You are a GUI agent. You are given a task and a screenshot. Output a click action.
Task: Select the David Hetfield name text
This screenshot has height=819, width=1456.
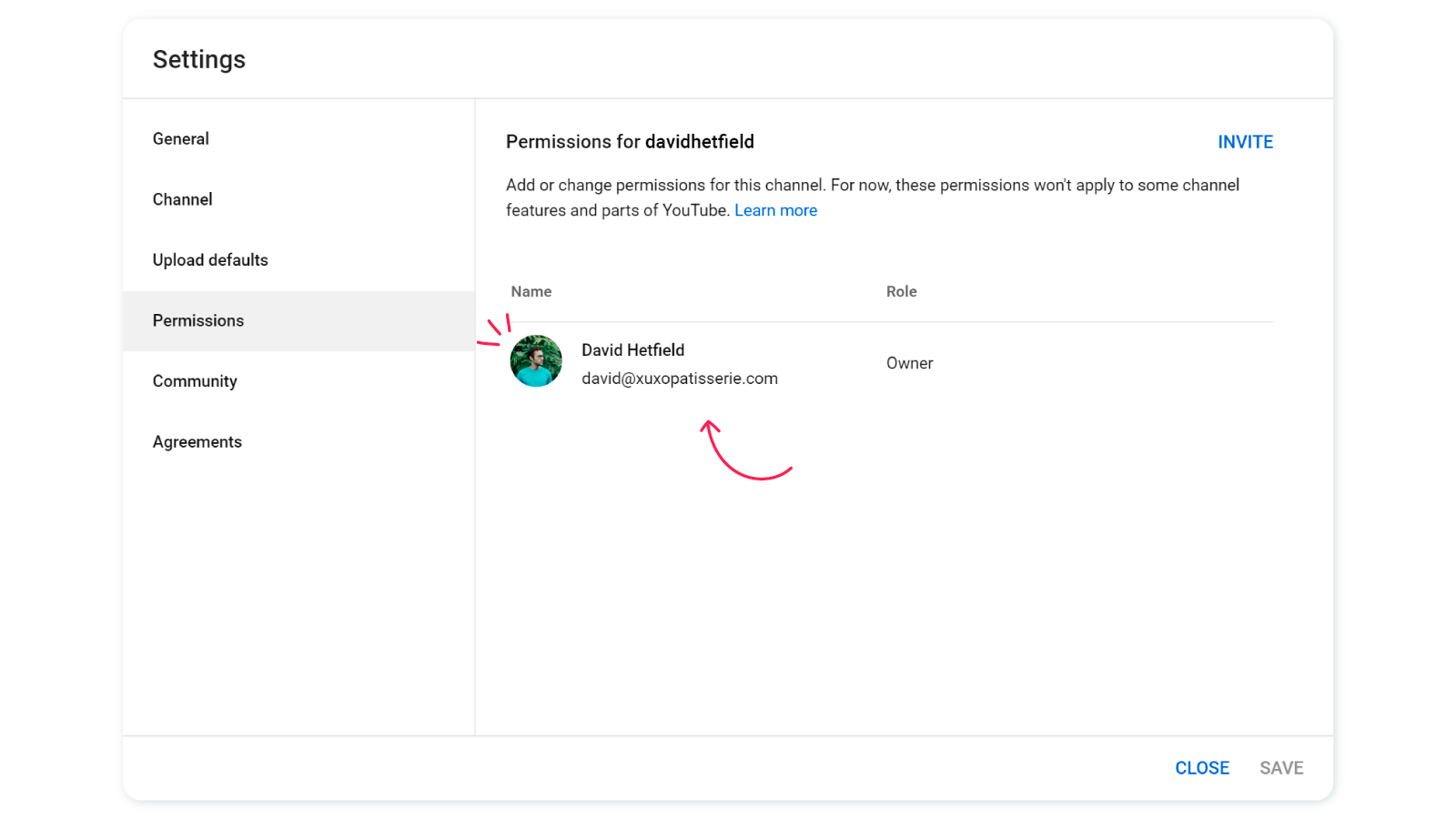tap(632, 350)
